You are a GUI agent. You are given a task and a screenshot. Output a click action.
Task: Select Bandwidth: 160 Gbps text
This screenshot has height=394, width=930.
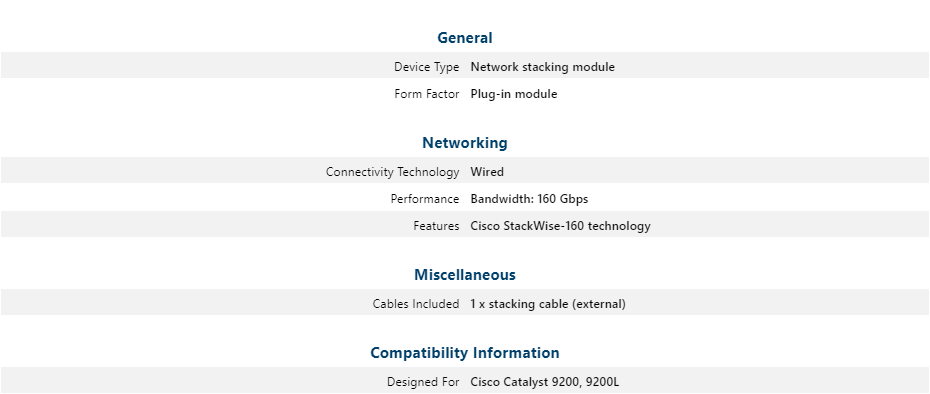pos(529,199)
